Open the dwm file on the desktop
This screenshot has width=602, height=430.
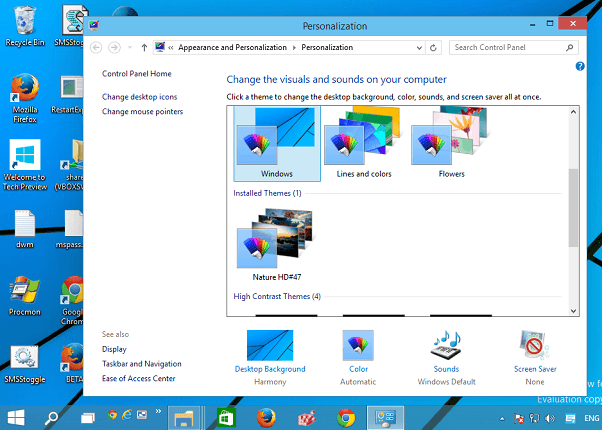point(25,229)
